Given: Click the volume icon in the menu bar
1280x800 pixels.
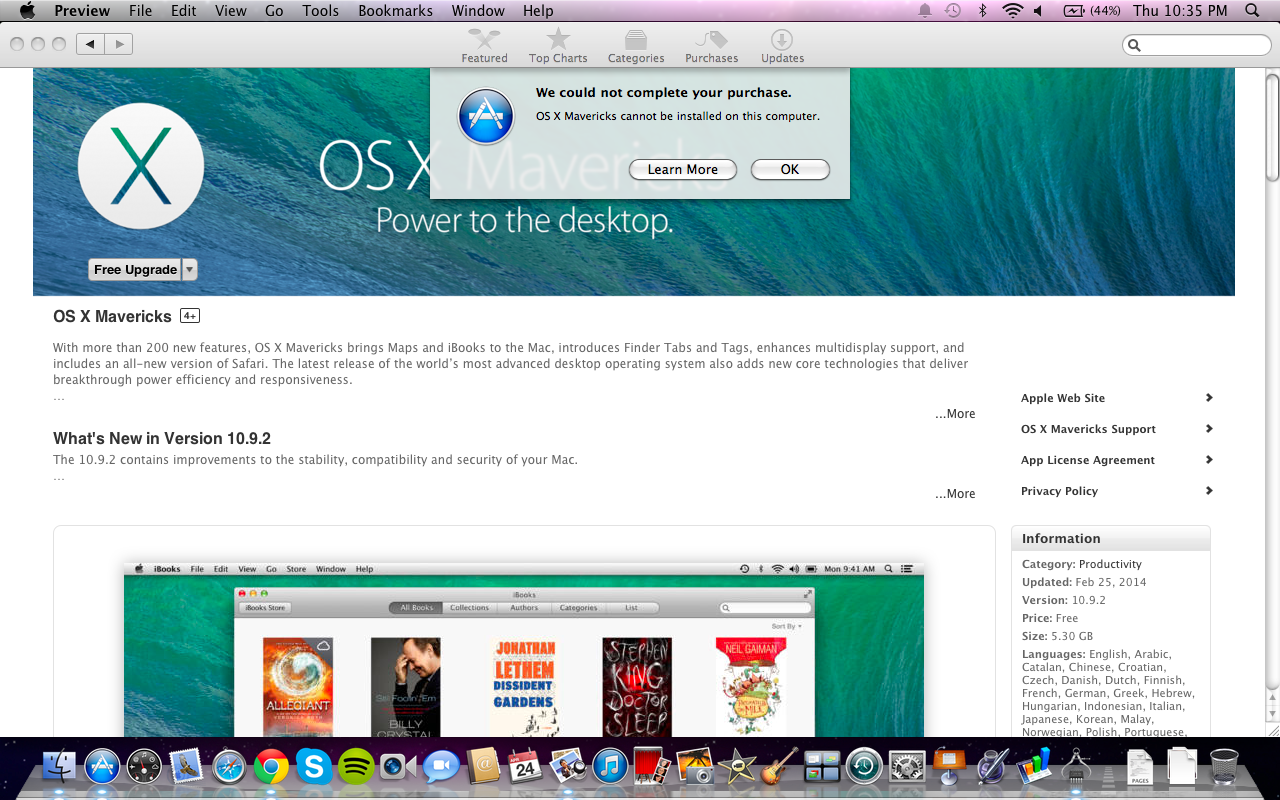Looking at the screenshot, I should coord(1039,11).
